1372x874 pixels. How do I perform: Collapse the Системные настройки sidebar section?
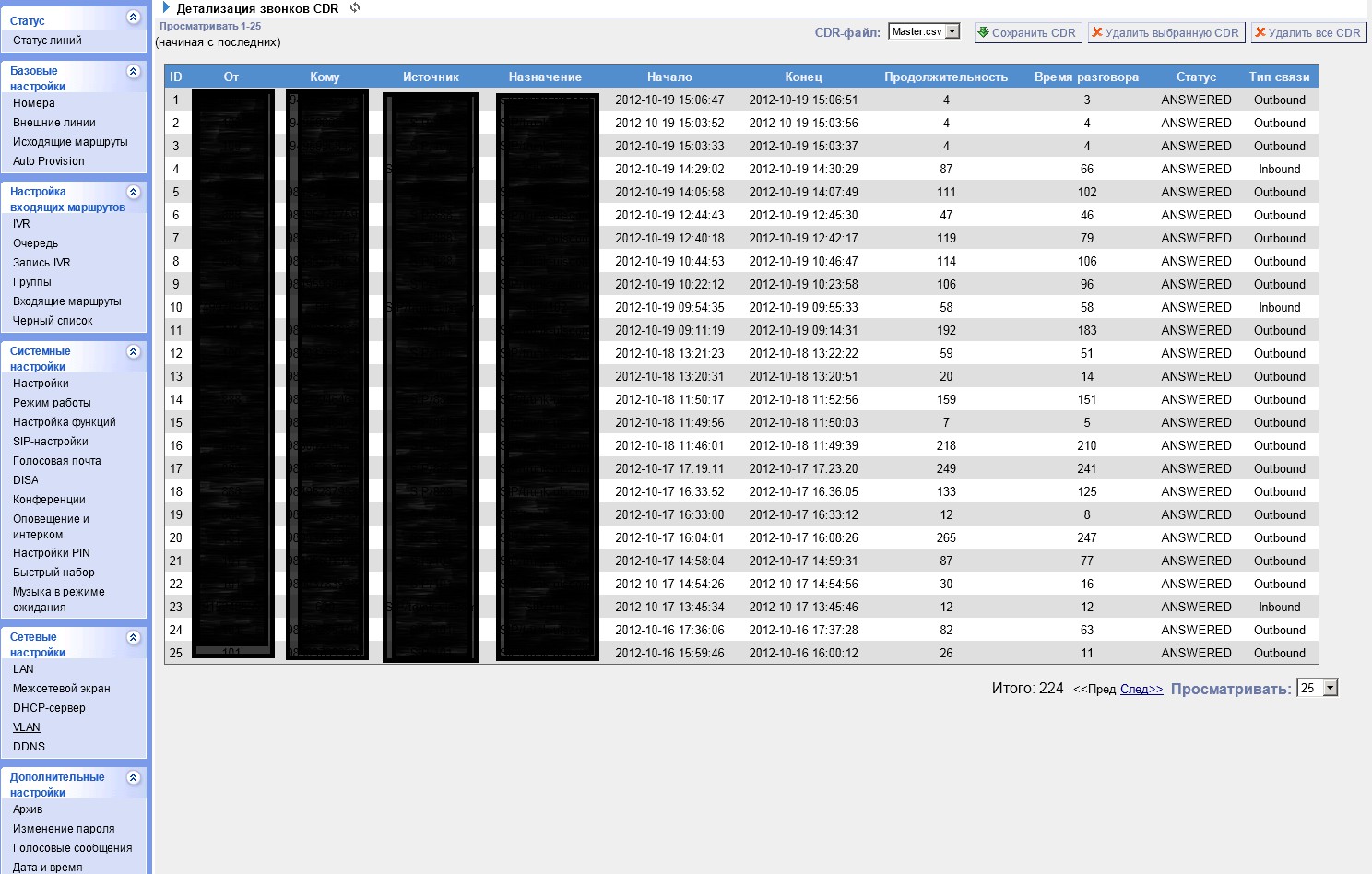coord(134,351)
